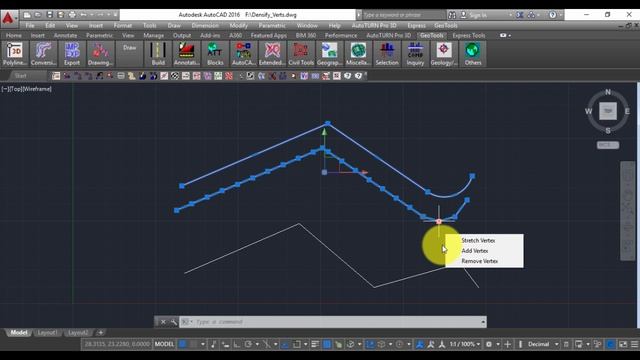Open the Dimension menu
The height and width of the screenshot is (360, 640).
[x=205, y=25]
